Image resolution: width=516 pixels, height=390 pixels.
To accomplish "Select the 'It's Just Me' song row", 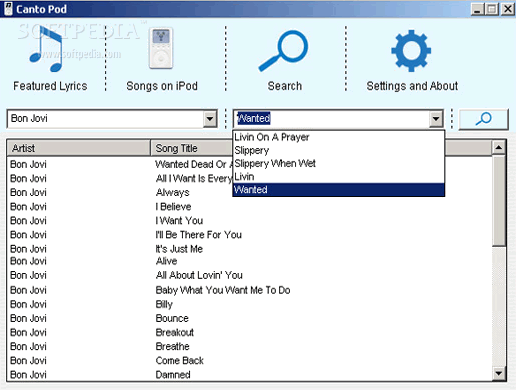I will click(249, 249).
